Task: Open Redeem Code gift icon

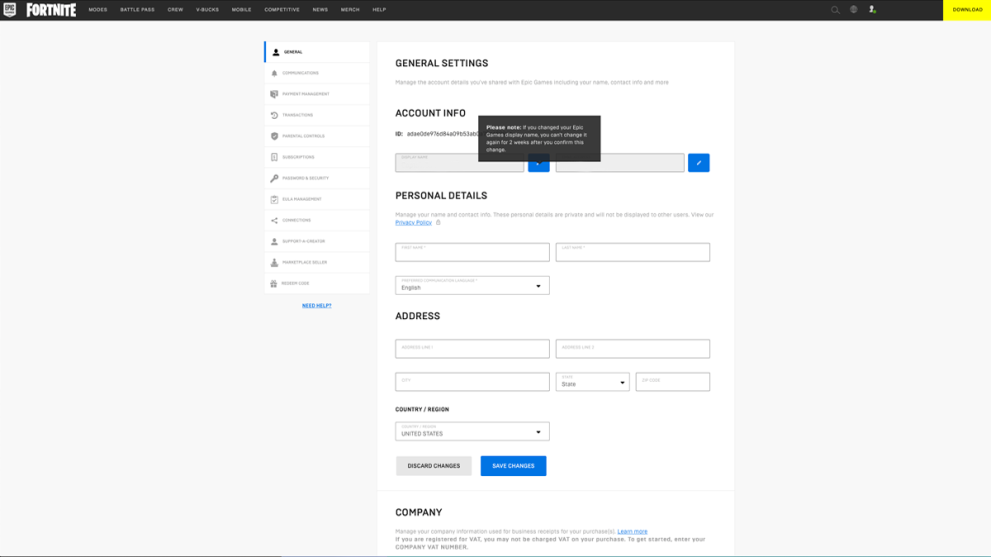Action: [x=274, y=283]
